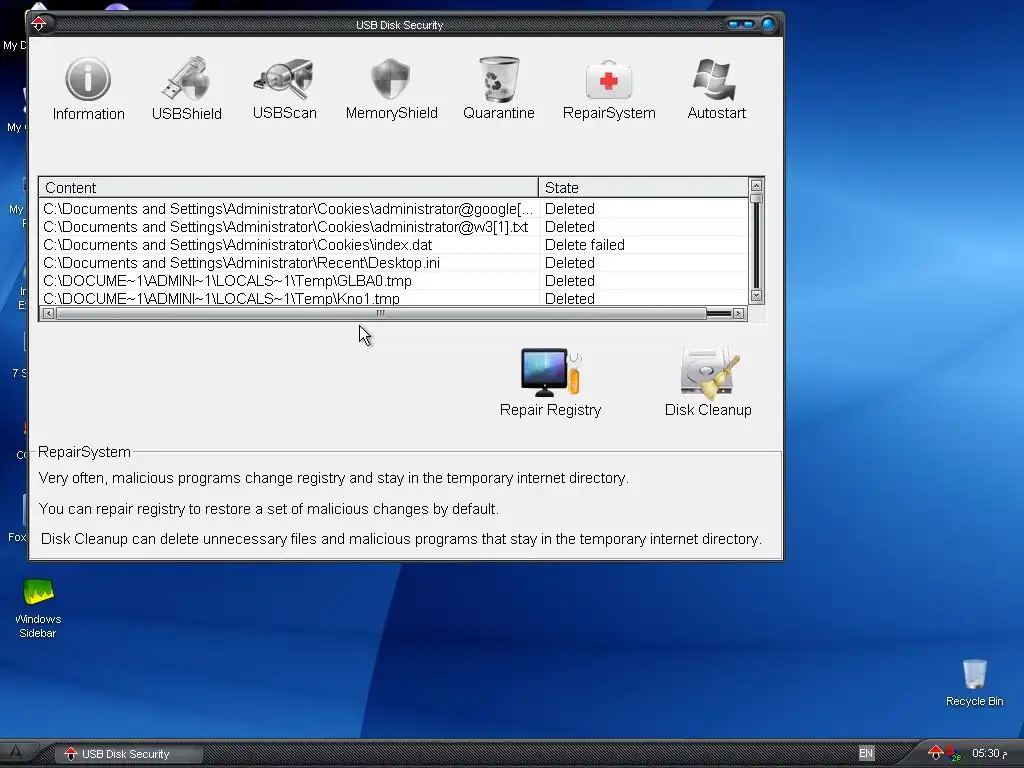Viewport: 1024px width, 768px height.
Task: Run the Repair Registry tool
Action: coord(550,382)
